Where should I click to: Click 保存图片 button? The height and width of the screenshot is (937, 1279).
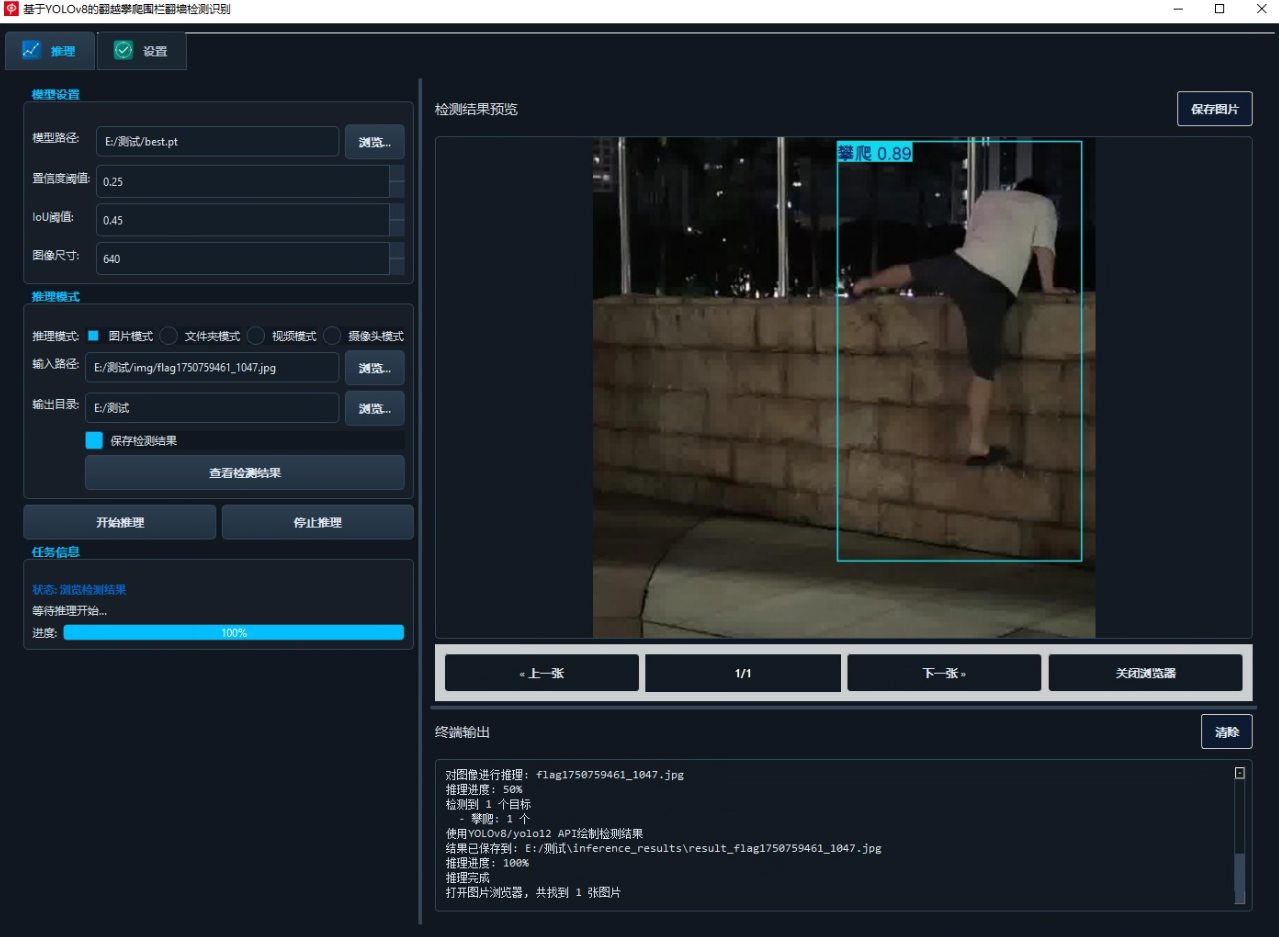coord(1214,109)
